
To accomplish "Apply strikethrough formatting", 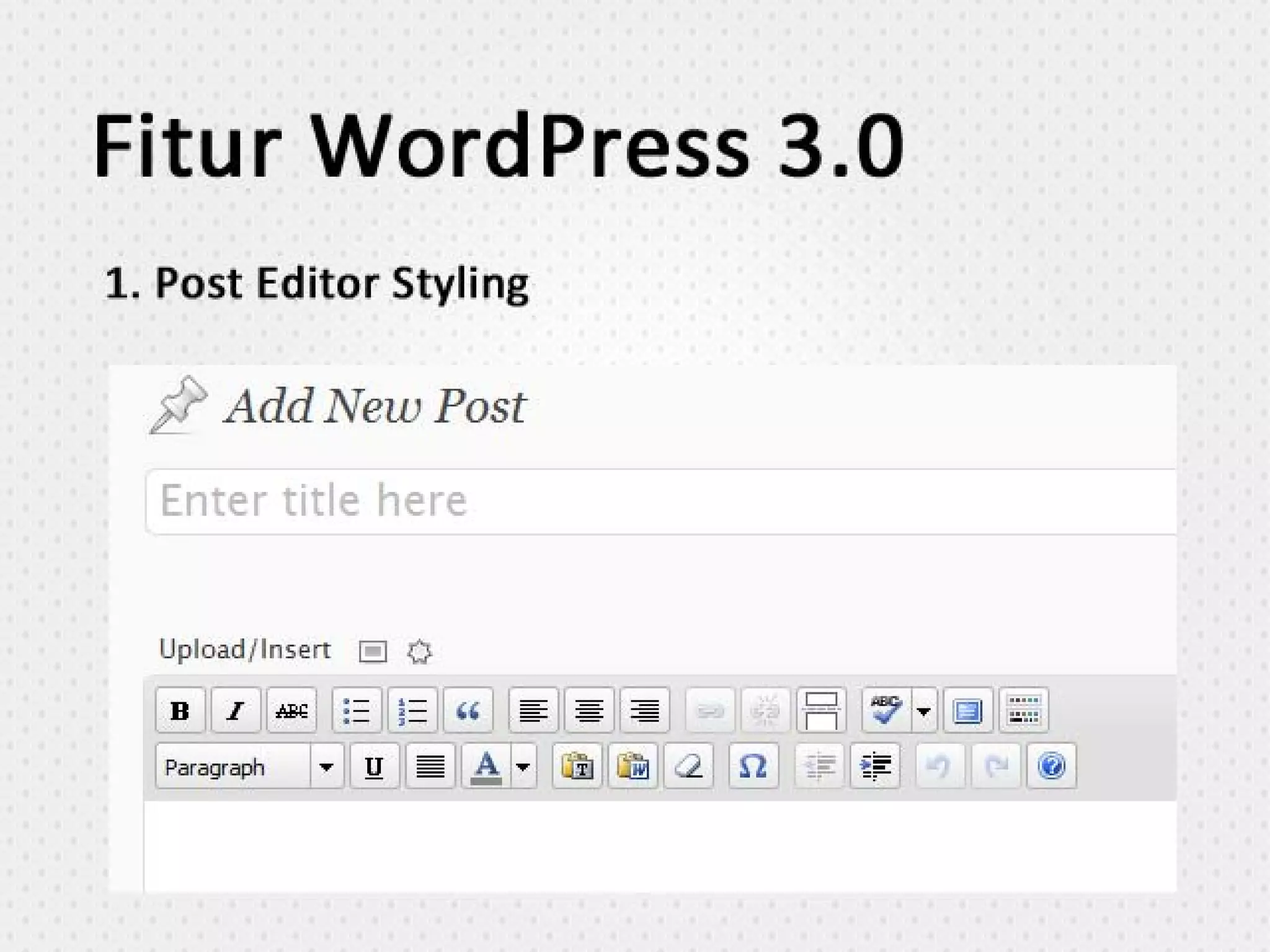I will [x=291, y=710].
